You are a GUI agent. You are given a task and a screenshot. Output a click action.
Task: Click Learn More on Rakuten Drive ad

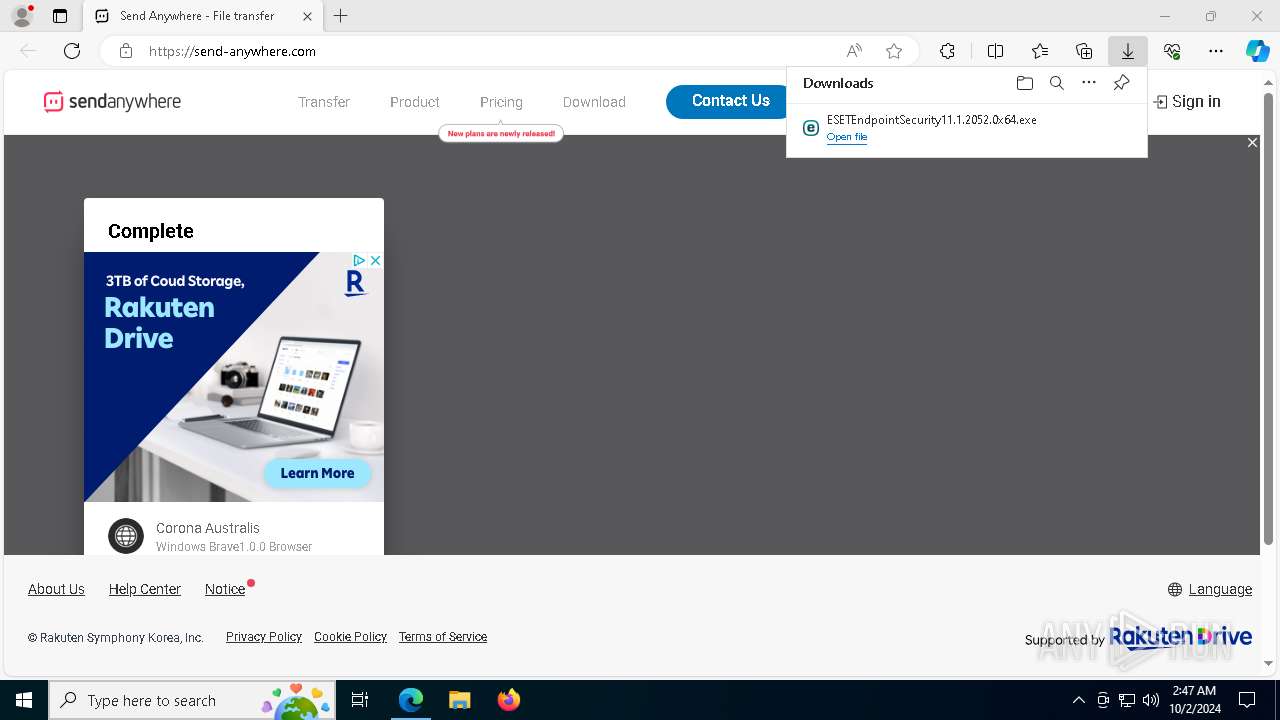pyautogui.click(x=317, y=473)
